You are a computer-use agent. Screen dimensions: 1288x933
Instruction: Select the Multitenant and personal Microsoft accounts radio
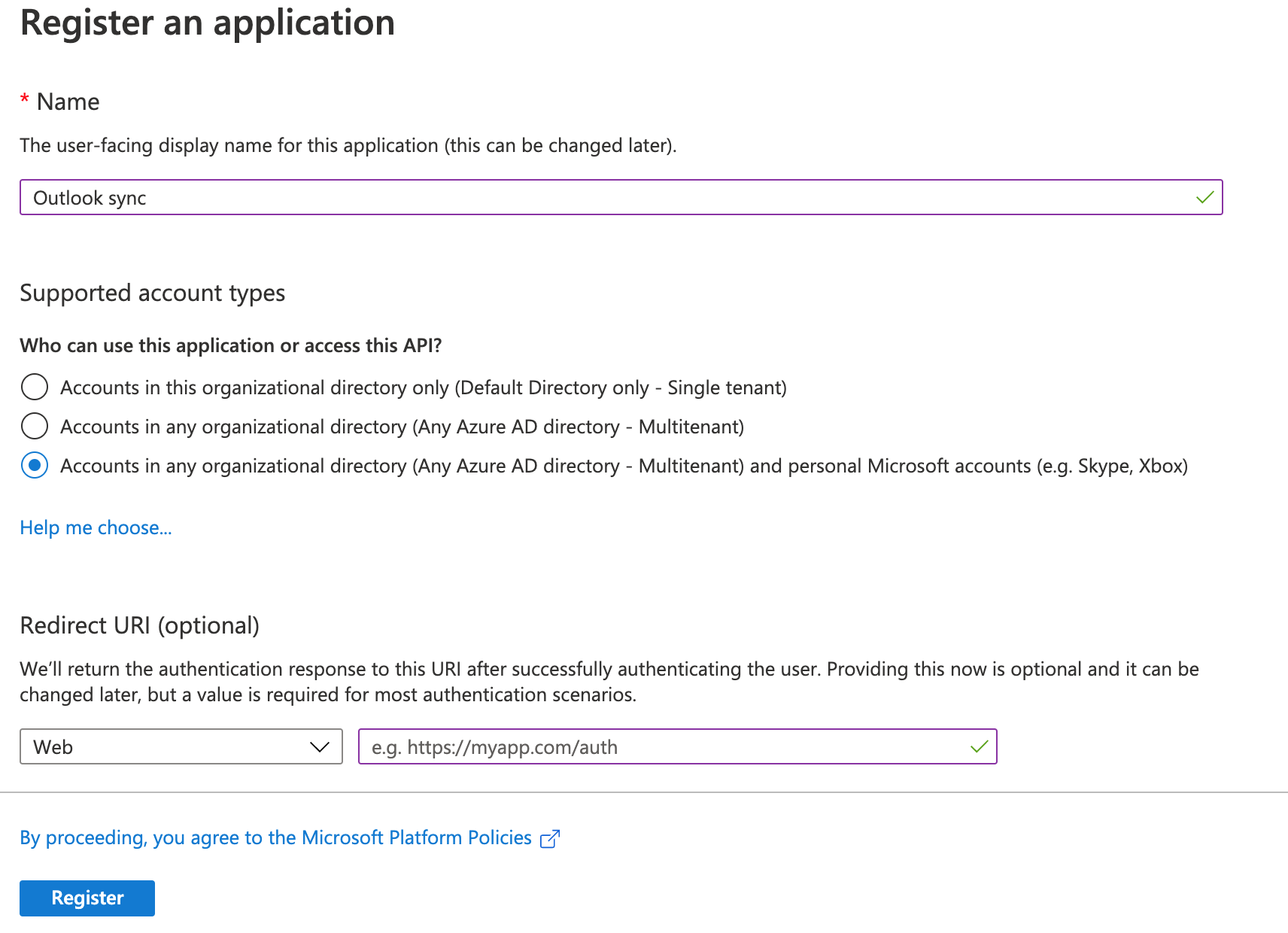(35, 466)
